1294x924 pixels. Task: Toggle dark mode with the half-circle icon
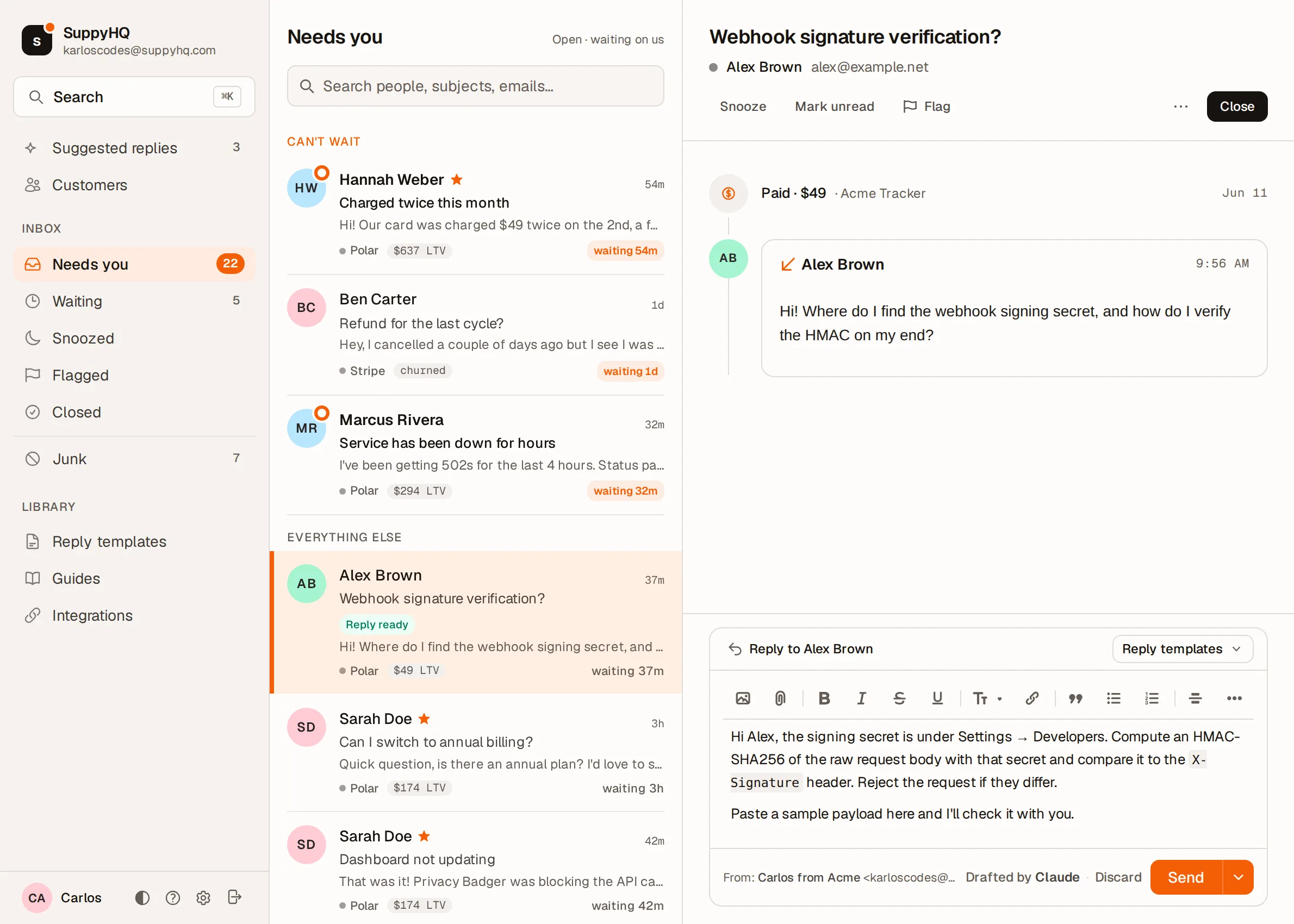(142, 897)
